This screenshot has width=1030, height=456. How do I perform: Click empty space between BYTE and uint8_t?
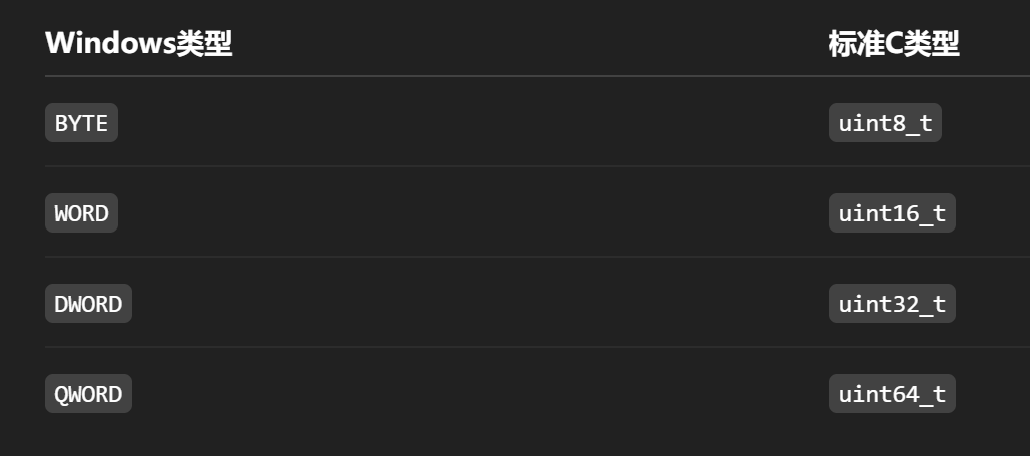coord(470,123)
